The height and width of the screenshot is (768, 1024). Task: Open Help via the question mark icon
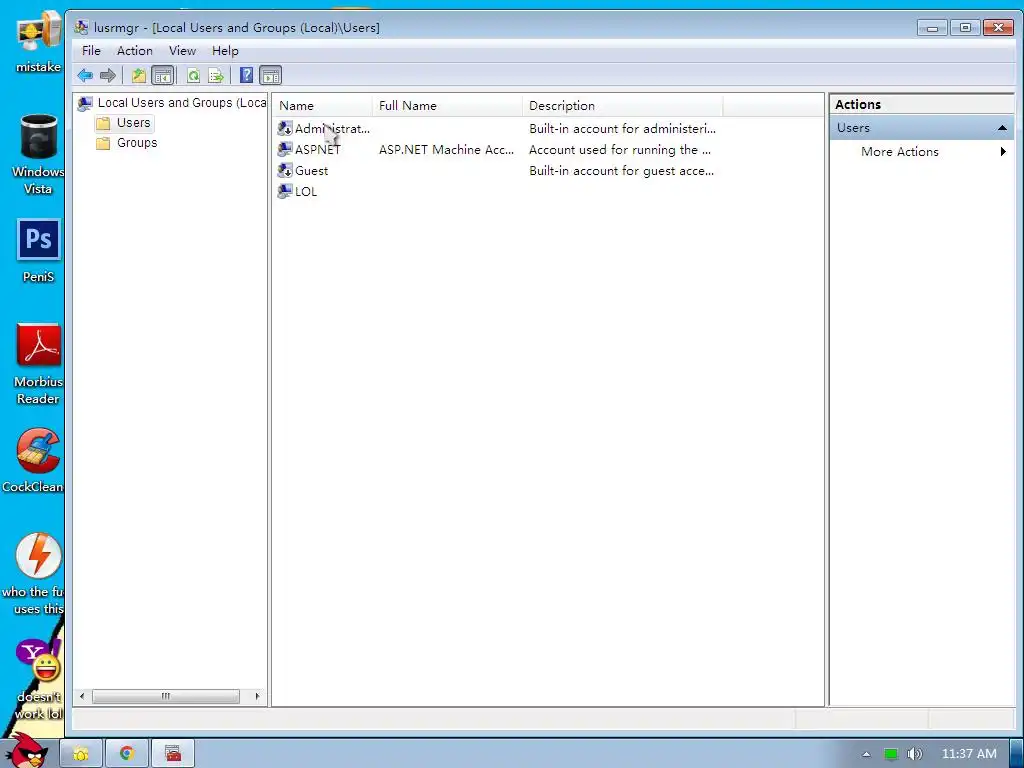[x=246, y=76]
